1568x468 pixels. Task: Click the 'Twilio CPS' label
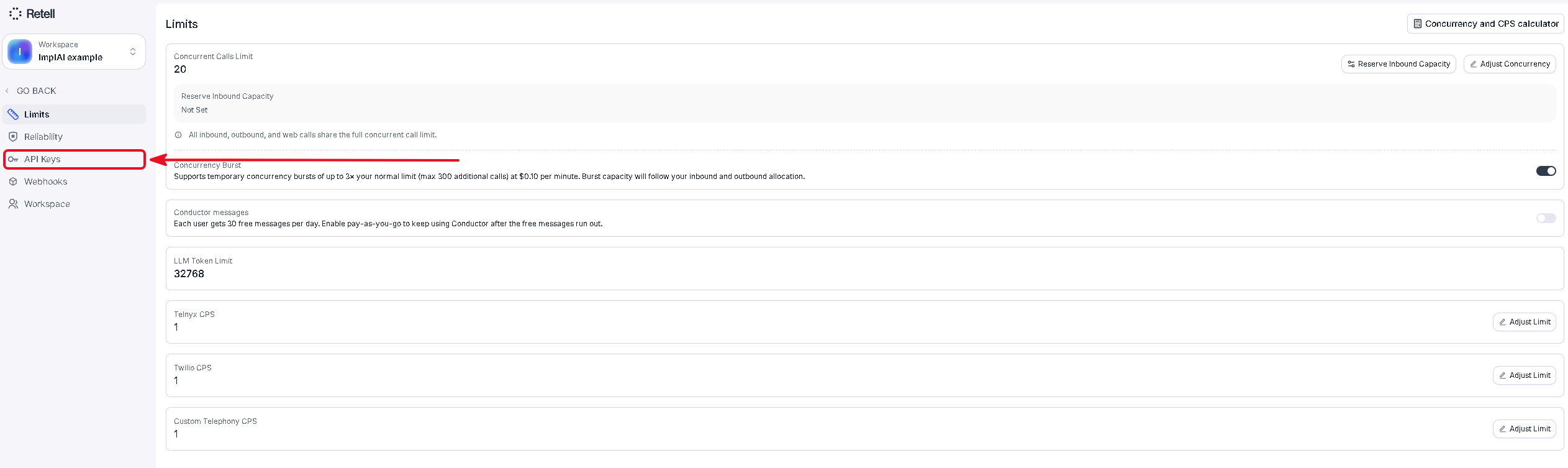coord(193,368)
